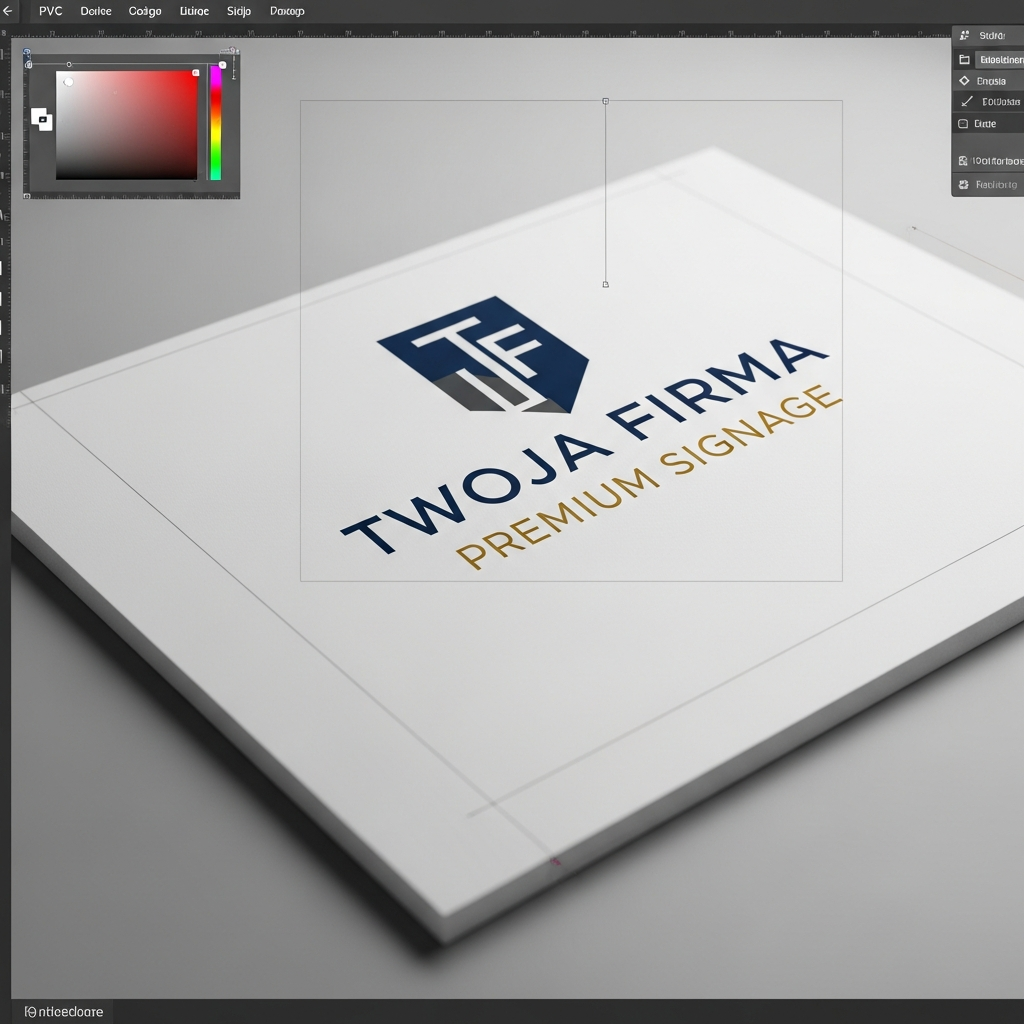1024x1024 pixels.
Task: Select the grid layout icon above Rablibrig
Action: (963, 160)
